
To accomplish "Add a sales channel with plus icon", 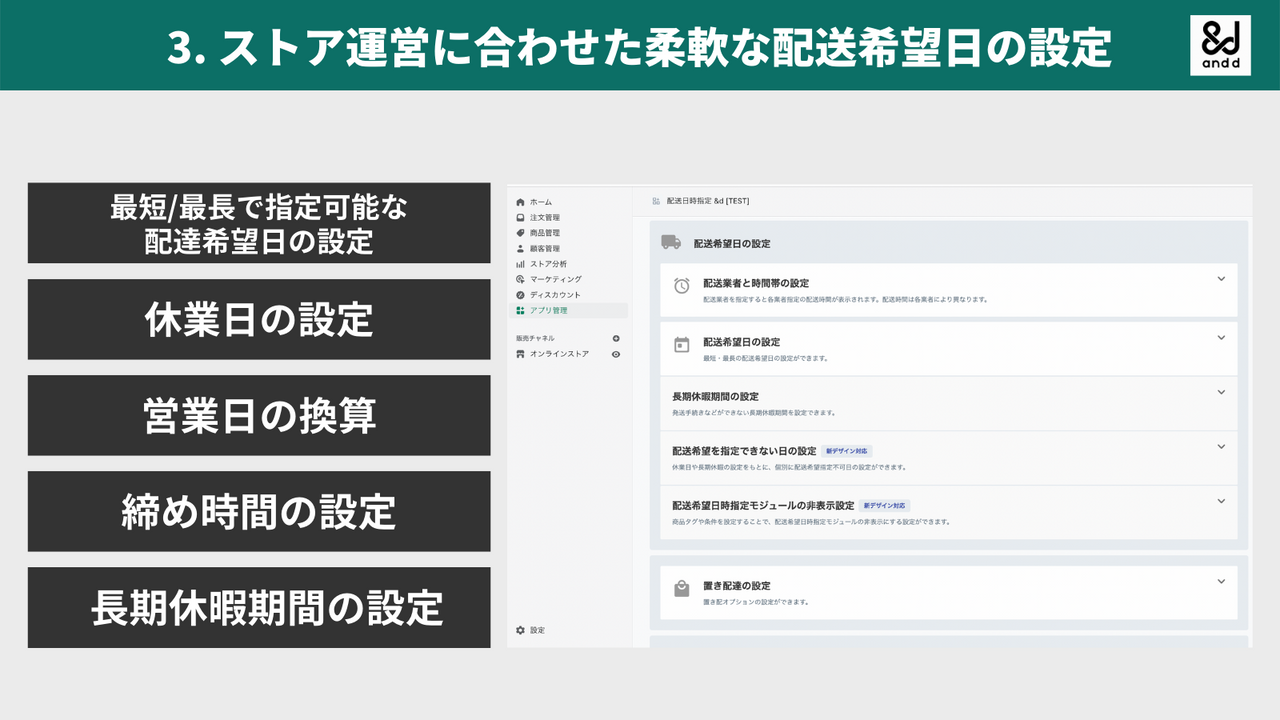I will click(616, 339).
